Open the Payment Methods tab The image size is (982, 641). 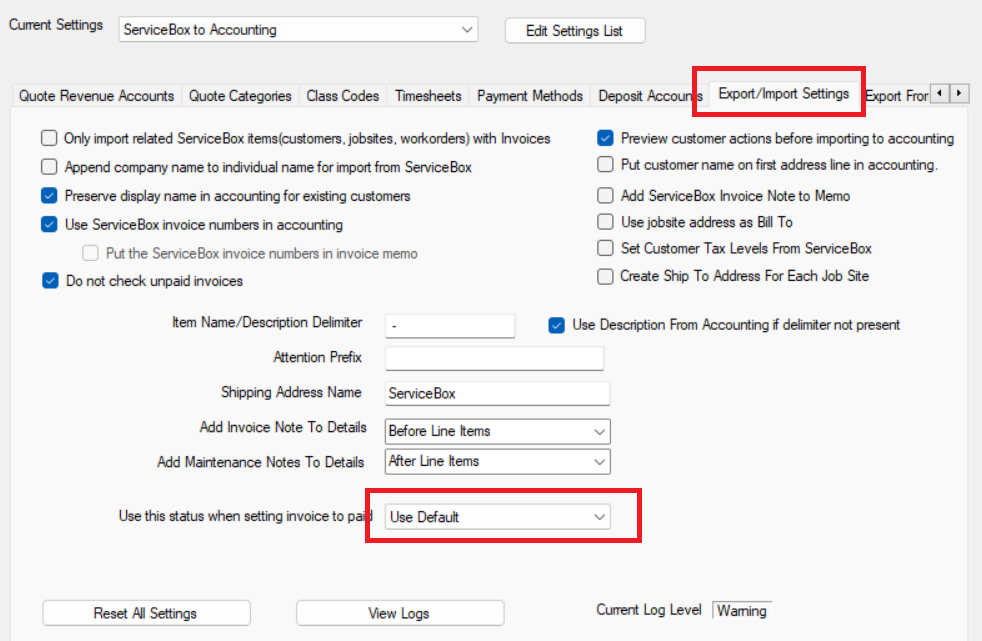tap(530, 96)
